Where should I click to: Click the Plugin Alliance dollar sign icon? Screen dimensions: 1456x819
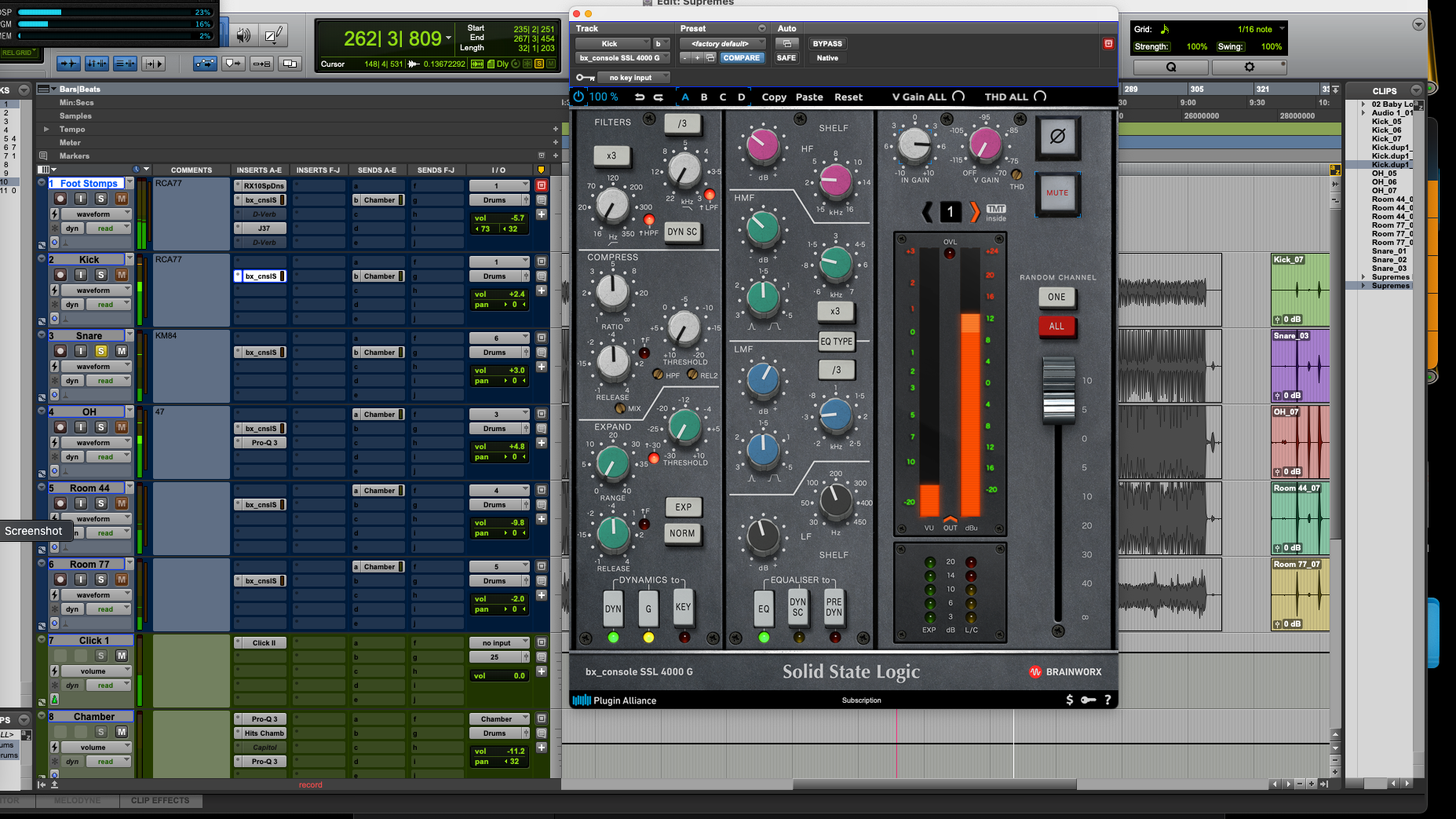1069,700
